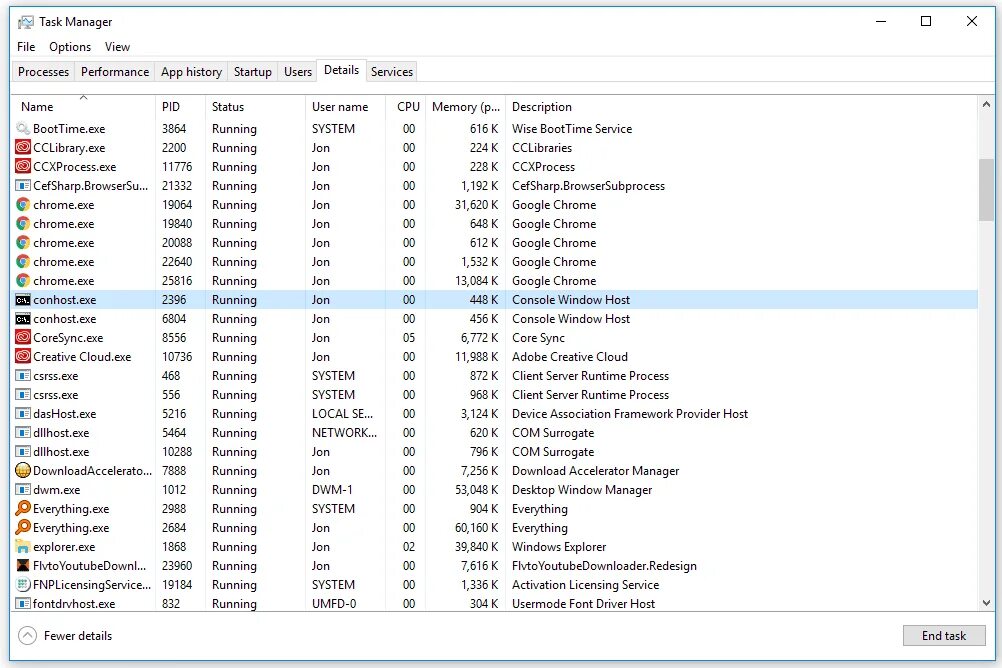The width and height of the screenshot is (1002, 668).
Task: Switch to the App history tab
Action: pos(191,72)
